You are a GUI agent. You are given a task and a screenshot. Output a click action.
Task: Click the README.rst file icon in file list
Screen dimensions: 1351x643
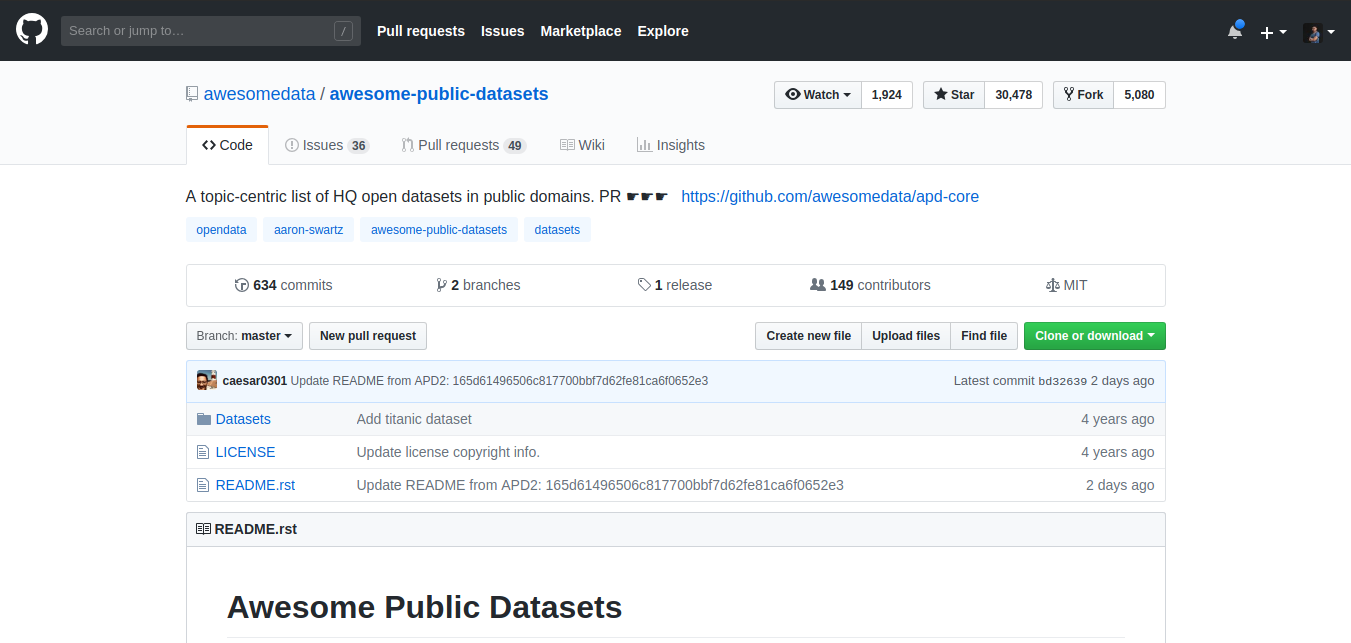tap(203, 485)
